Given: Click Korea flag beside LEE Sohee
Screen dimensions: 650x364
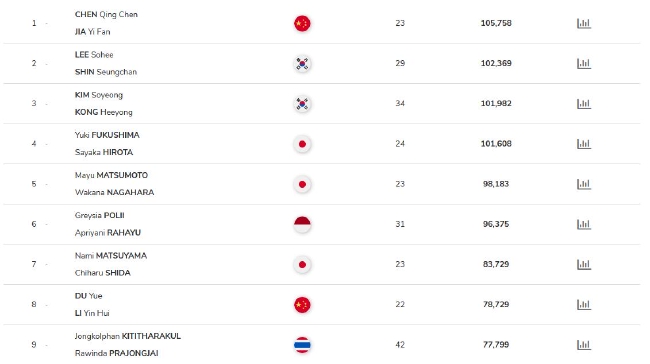Looking at the screenshot, I should pyautogui.click(x=302, y=64).
